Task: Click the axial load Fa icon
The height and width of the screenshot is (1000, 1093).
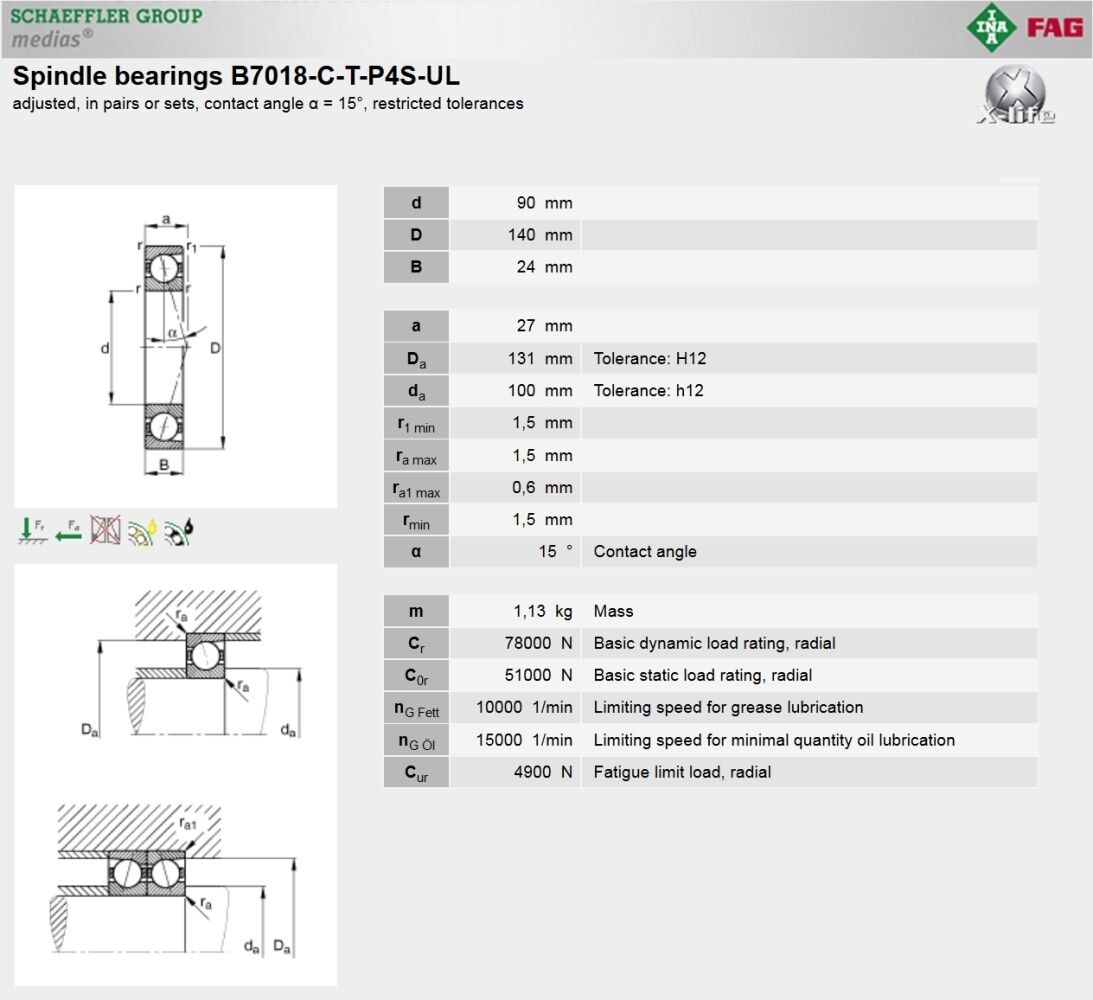Action: 69,529
